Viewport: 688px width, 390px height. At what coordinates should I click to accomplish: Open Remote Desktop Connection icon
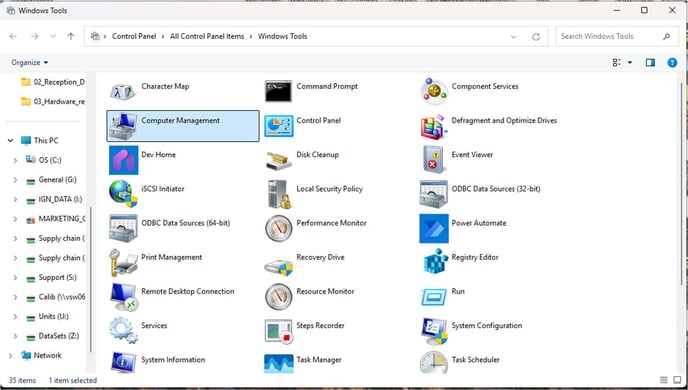coord(123,297)
